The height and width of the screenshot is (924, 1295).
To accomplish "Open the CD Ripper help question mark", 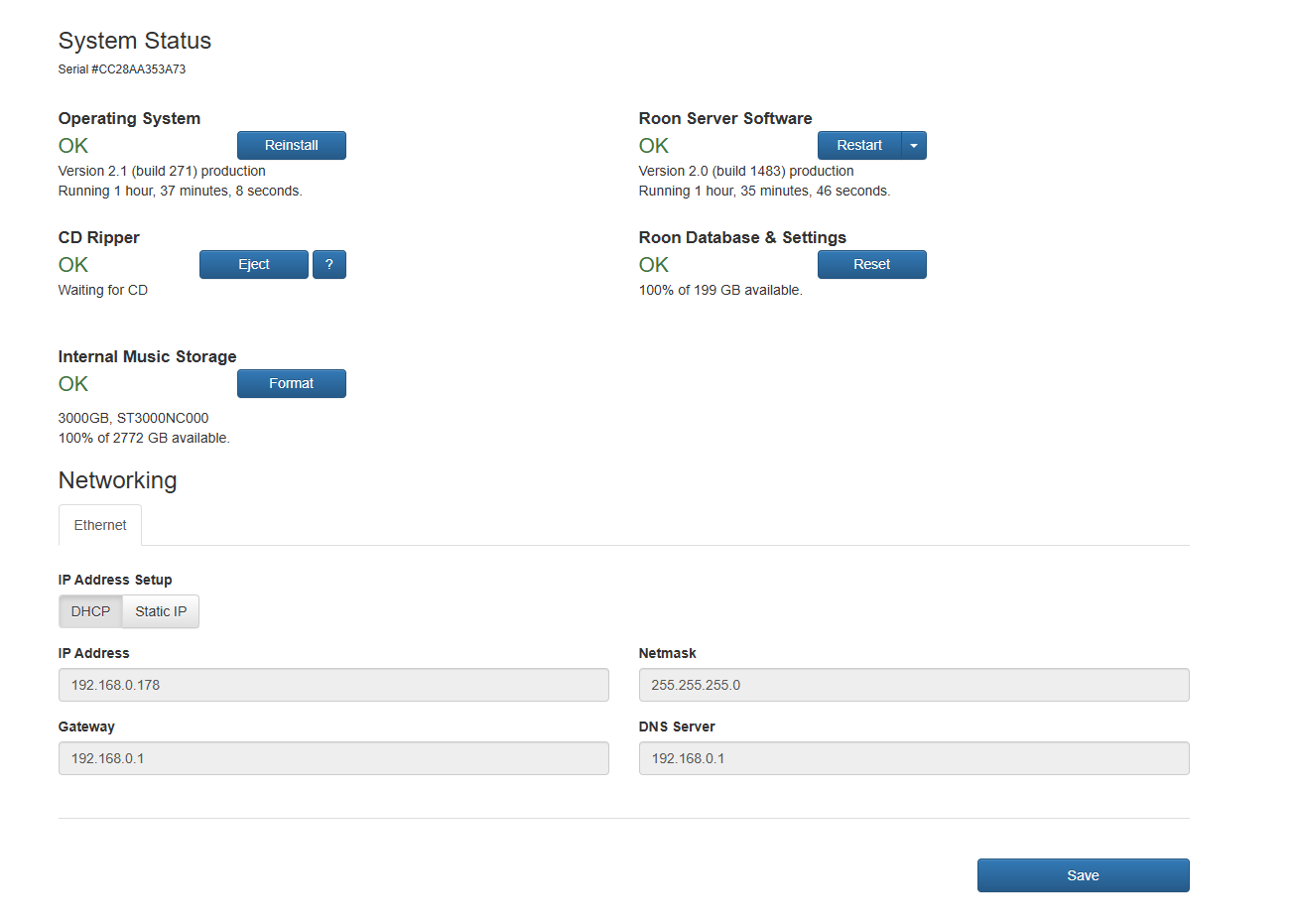I will tap(329, 264).
